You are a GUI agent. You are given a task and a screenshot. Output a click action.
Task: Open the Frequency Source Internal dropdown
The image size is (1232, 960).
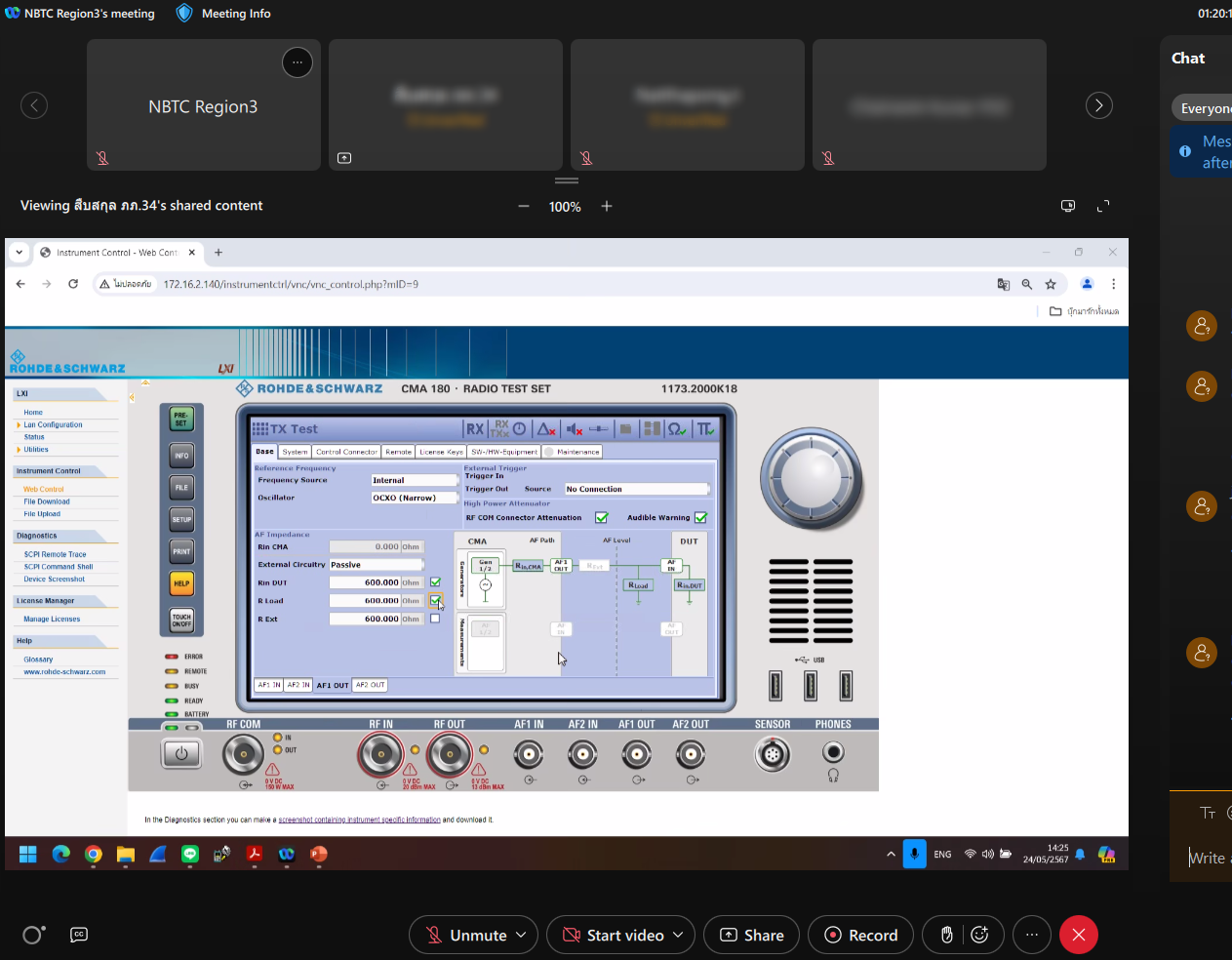415,480
